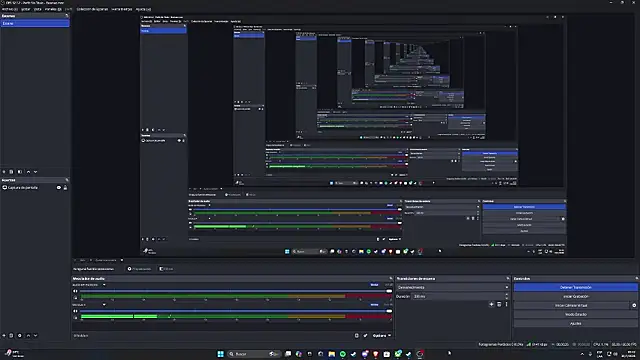This screenshot has width=640, height=360.
Task: Move source down in the Fuentes toolbar
Action: tap(36, 336)
